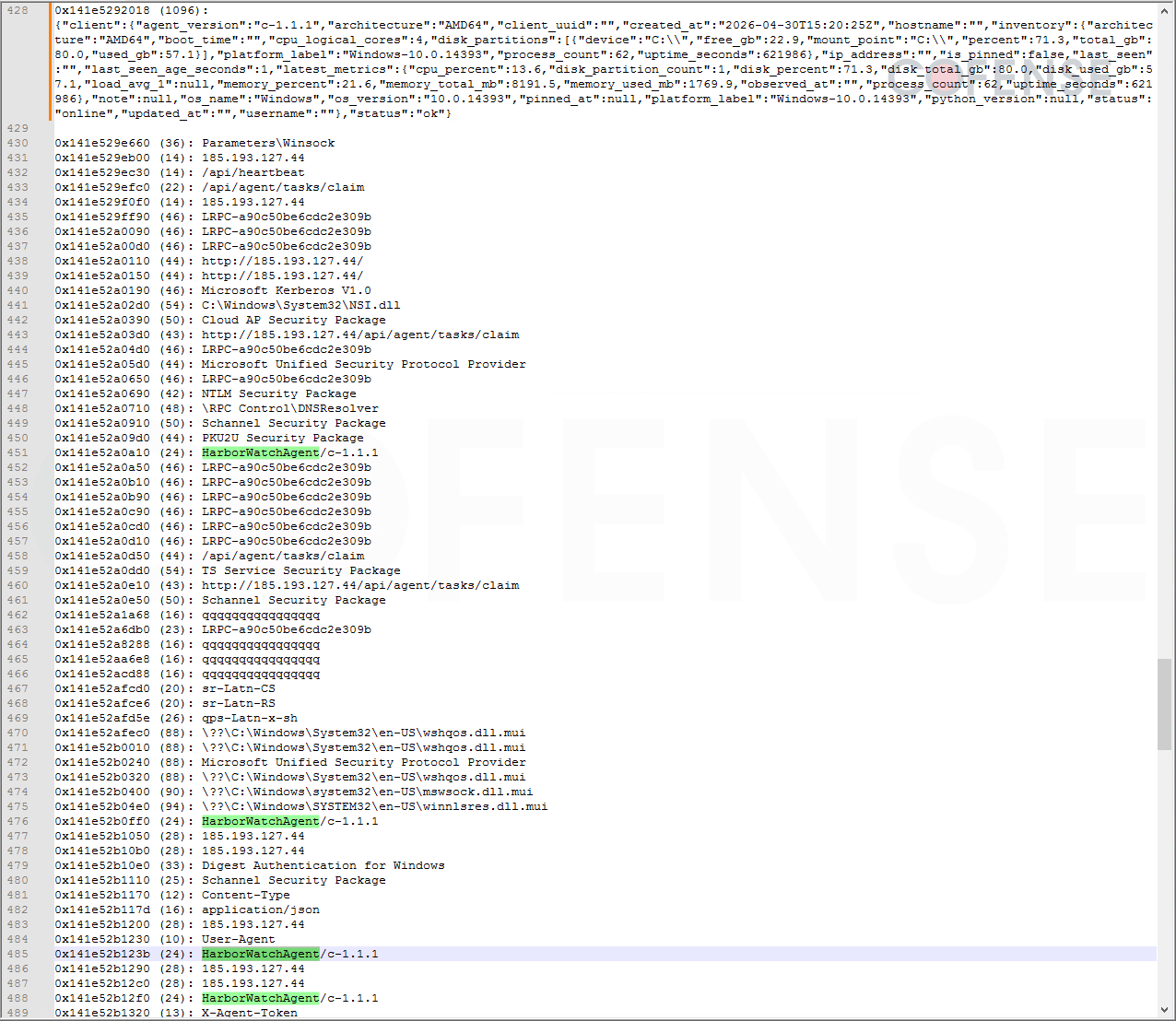
Task: Click the scrollbar down arrow
Action: 1165,1012
